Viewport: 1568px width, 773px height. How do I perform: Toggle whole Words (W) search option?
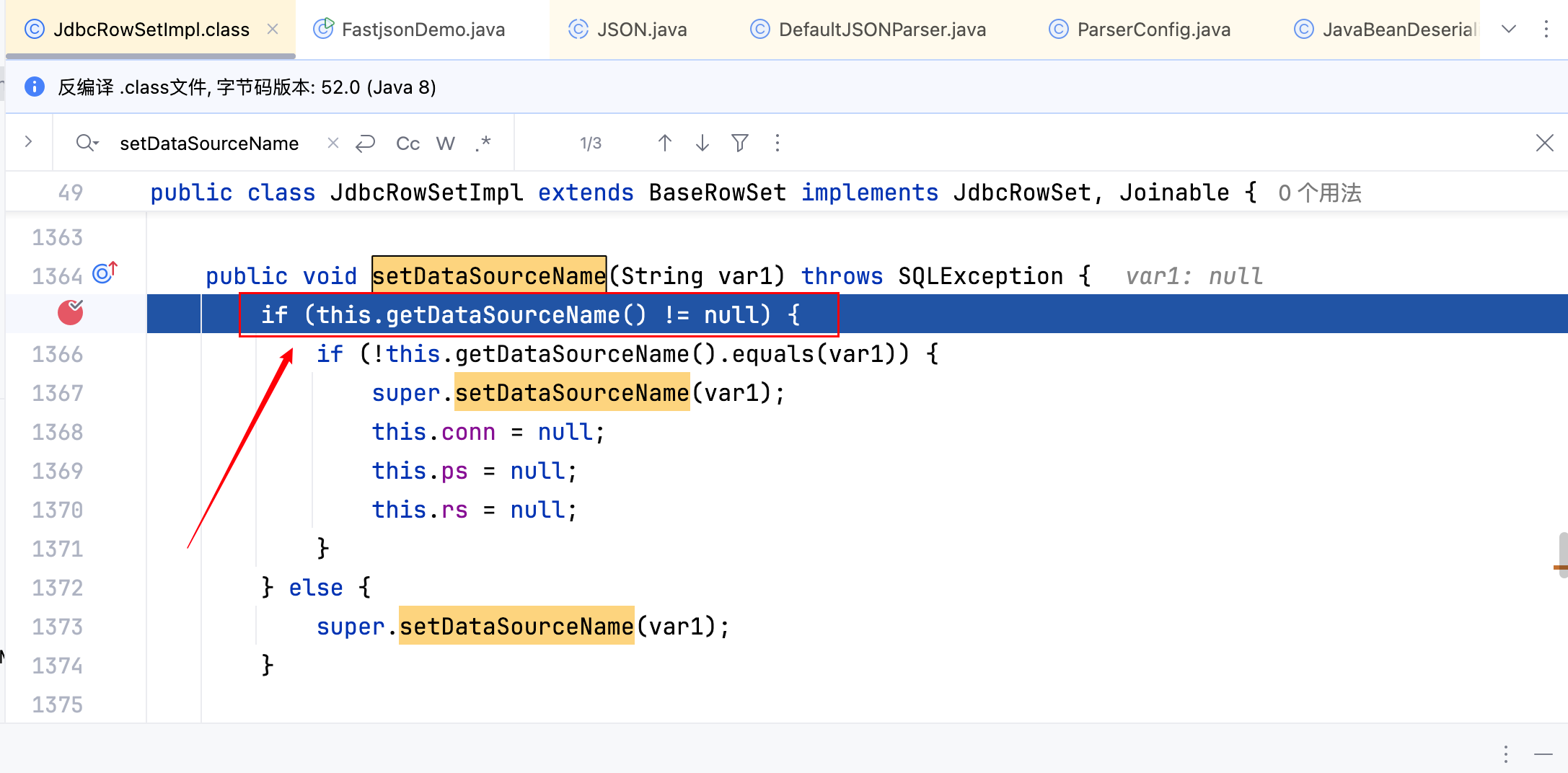(445, 143)
